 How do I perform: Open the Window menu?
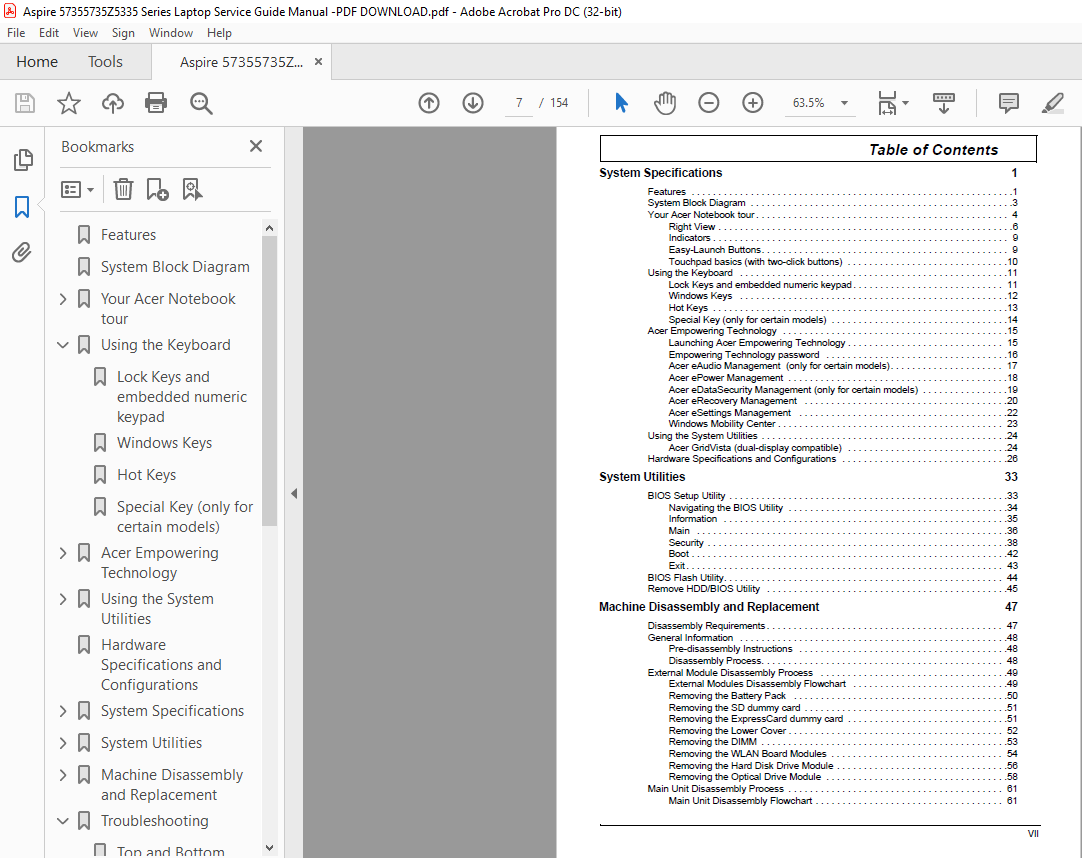pos(170,32)
